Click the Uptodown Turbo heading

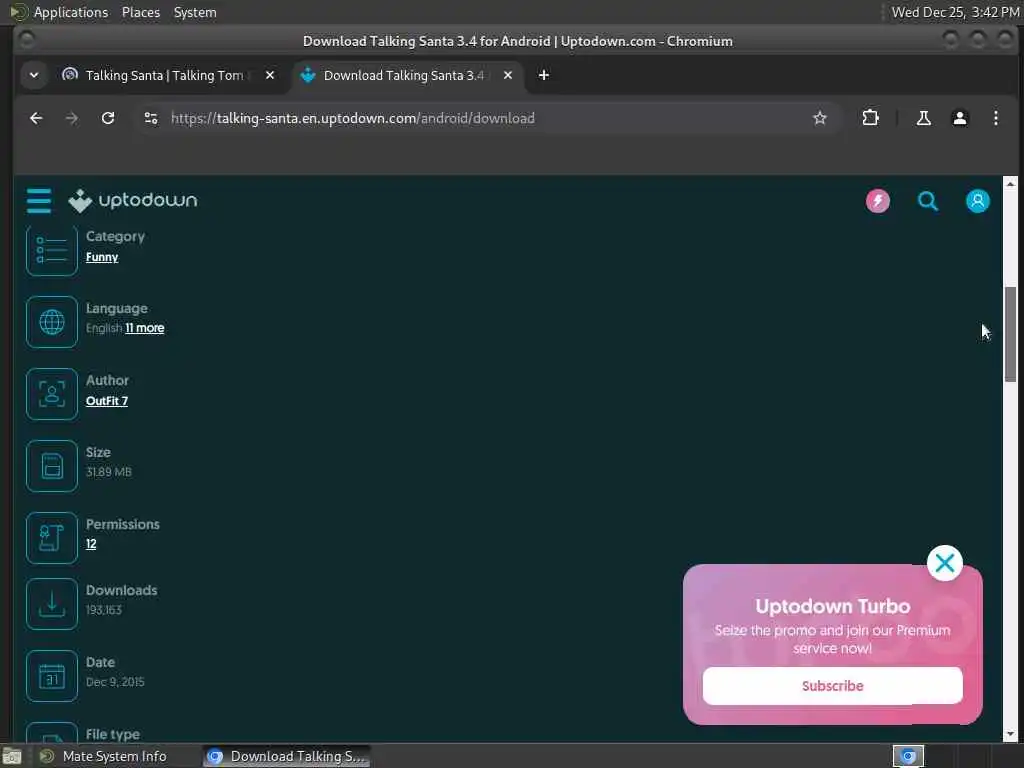832,606
